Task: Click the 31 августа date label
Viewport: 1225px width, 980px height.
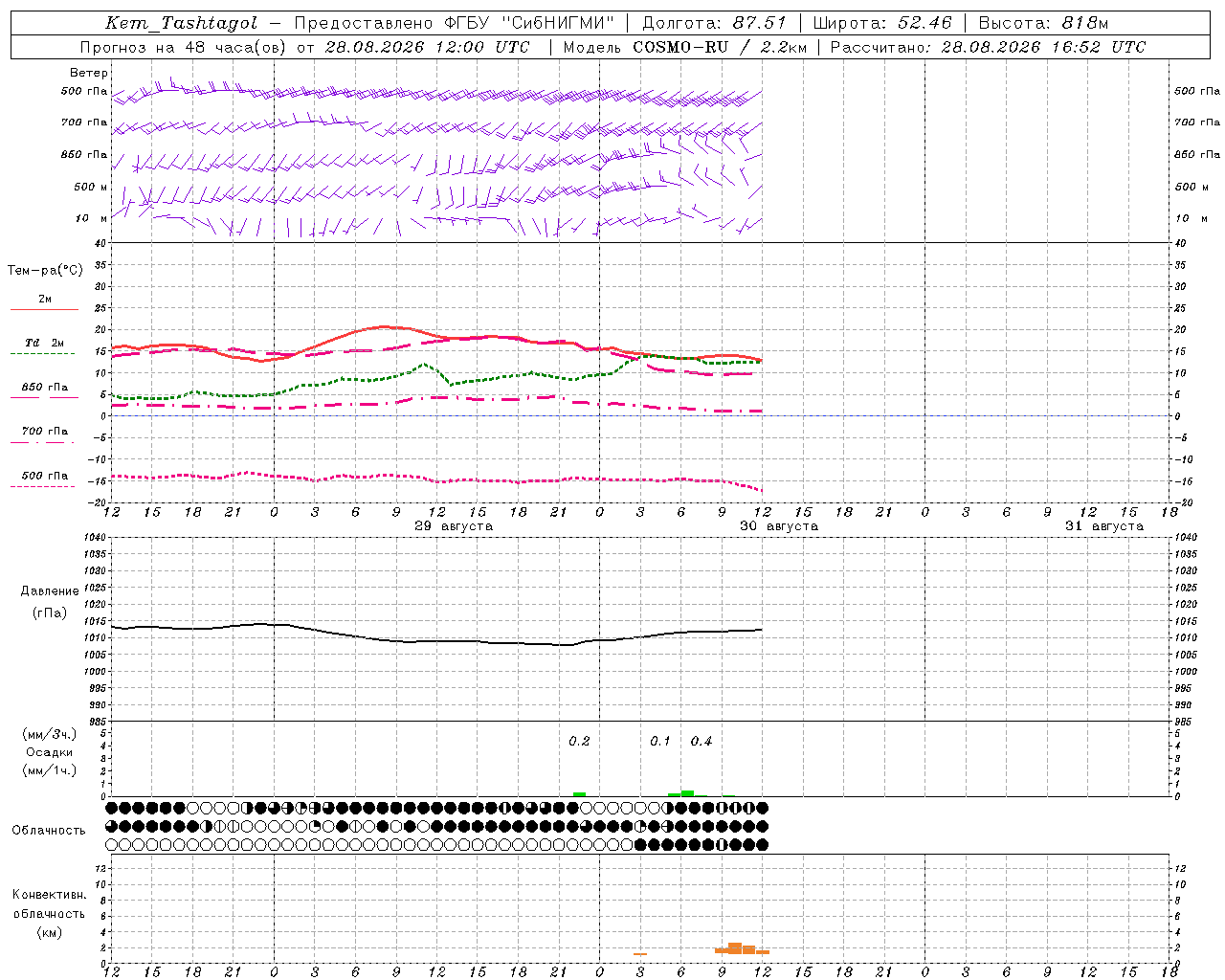Action: 1104,526
